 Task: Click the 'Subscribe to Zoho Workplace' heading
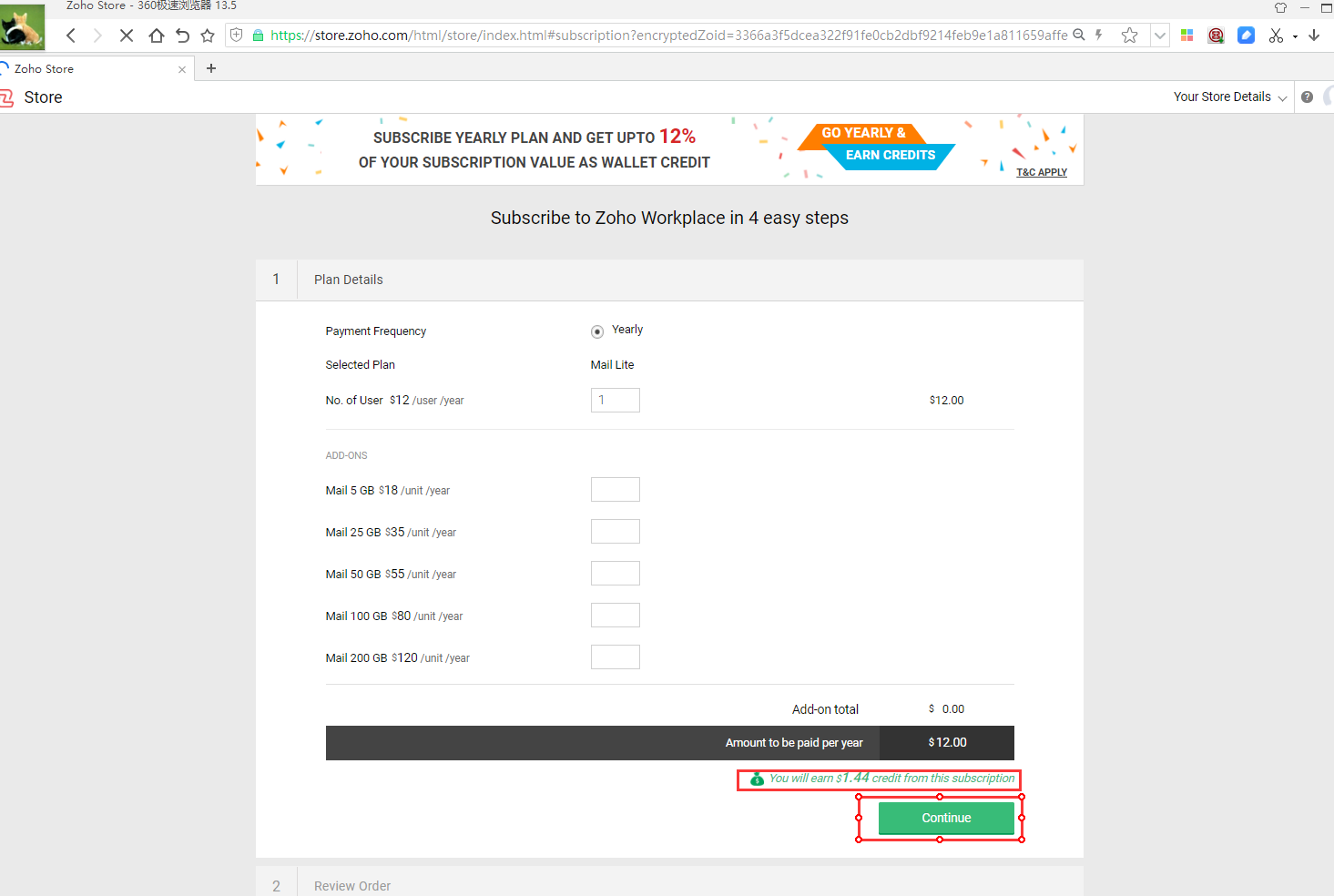click(x=669, y=218)
